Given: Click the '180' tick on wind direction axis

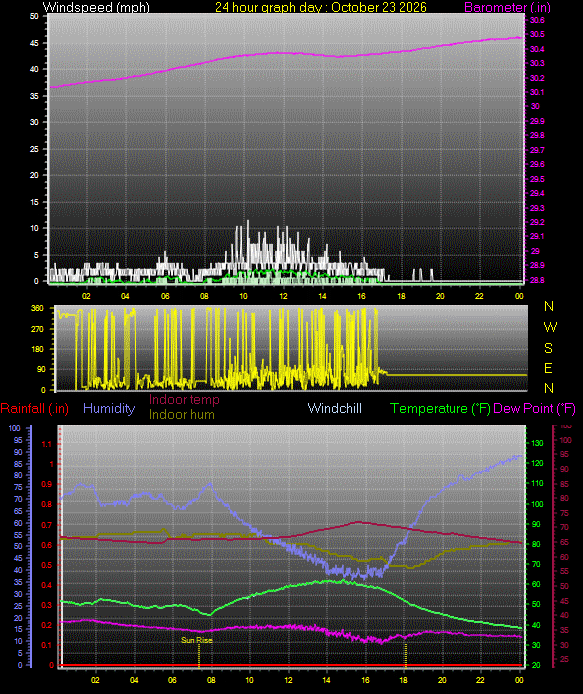Looking at the screenshot, I should click(x=38, y=349).
